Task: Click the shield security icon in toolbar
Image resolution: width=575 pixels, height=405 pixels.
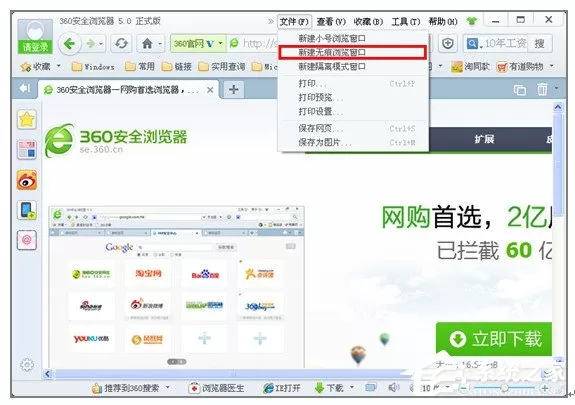Action: click(447, 44)
